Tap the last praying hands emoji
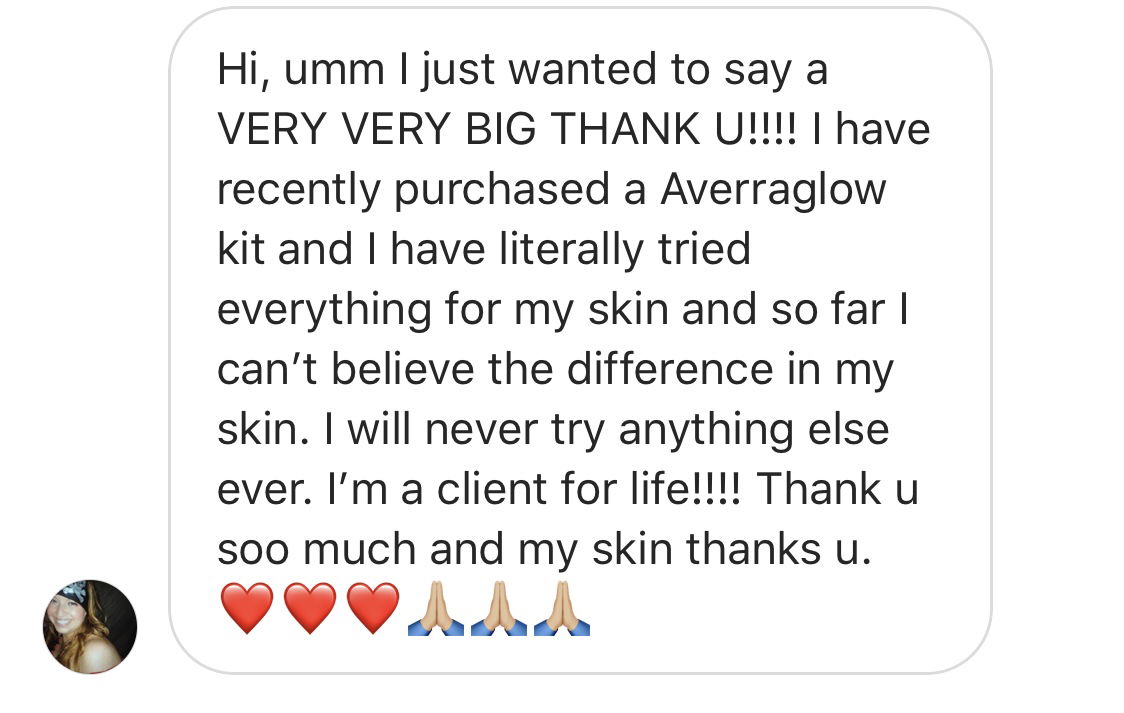 pyautogui.click(x=562, y=608)
